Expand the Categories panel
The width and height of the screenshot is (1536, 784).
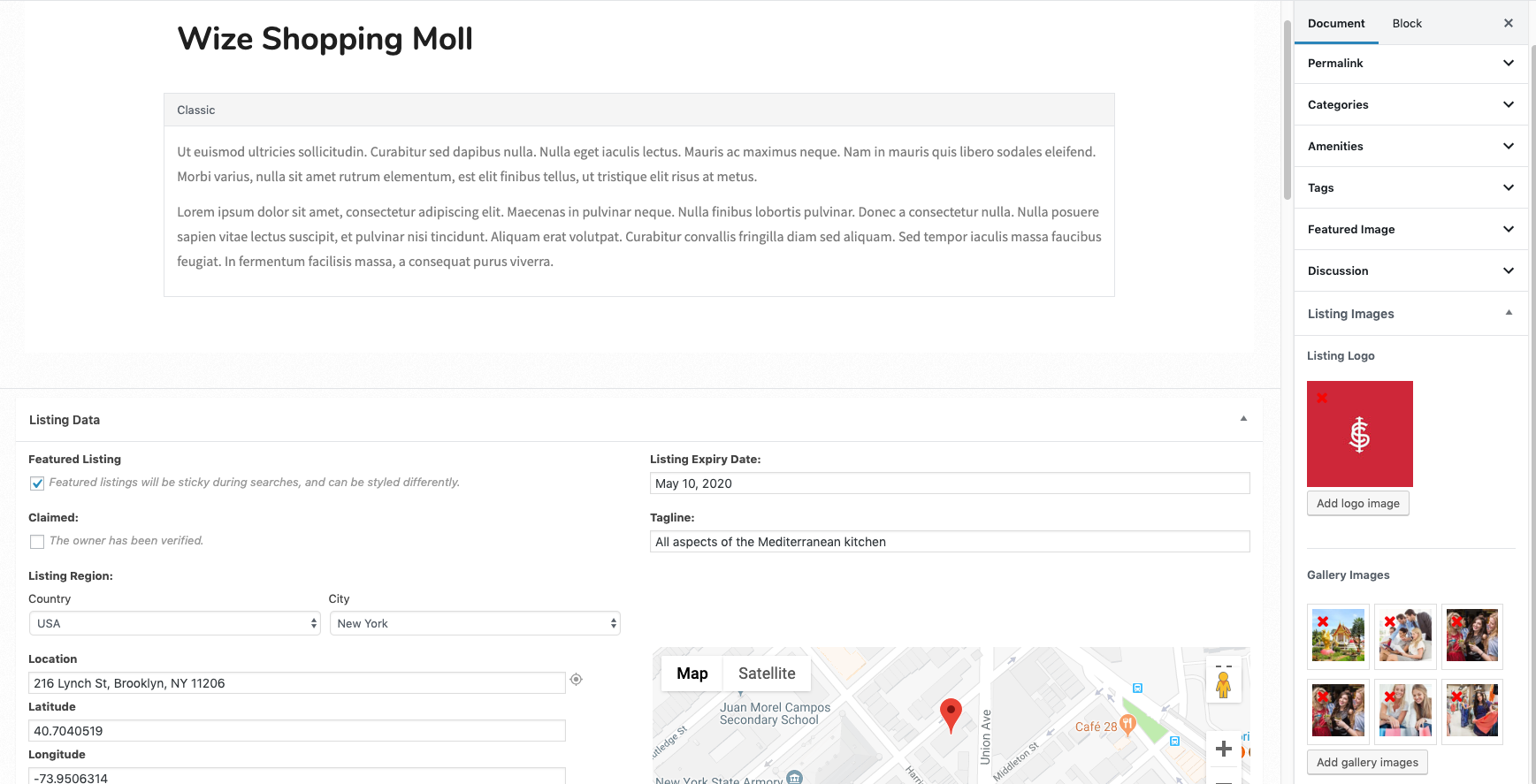[1410, 104]
